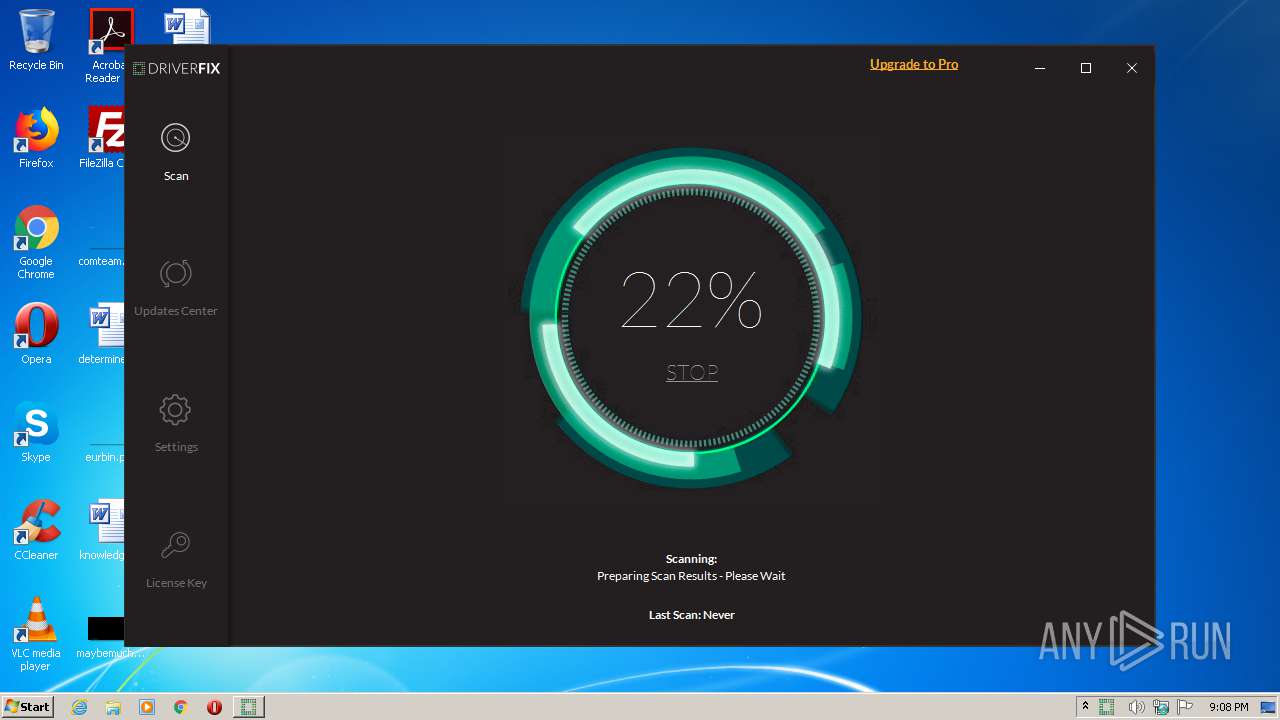
Task: Open the Word document at desktop top
Action: (x=187, y=26)
